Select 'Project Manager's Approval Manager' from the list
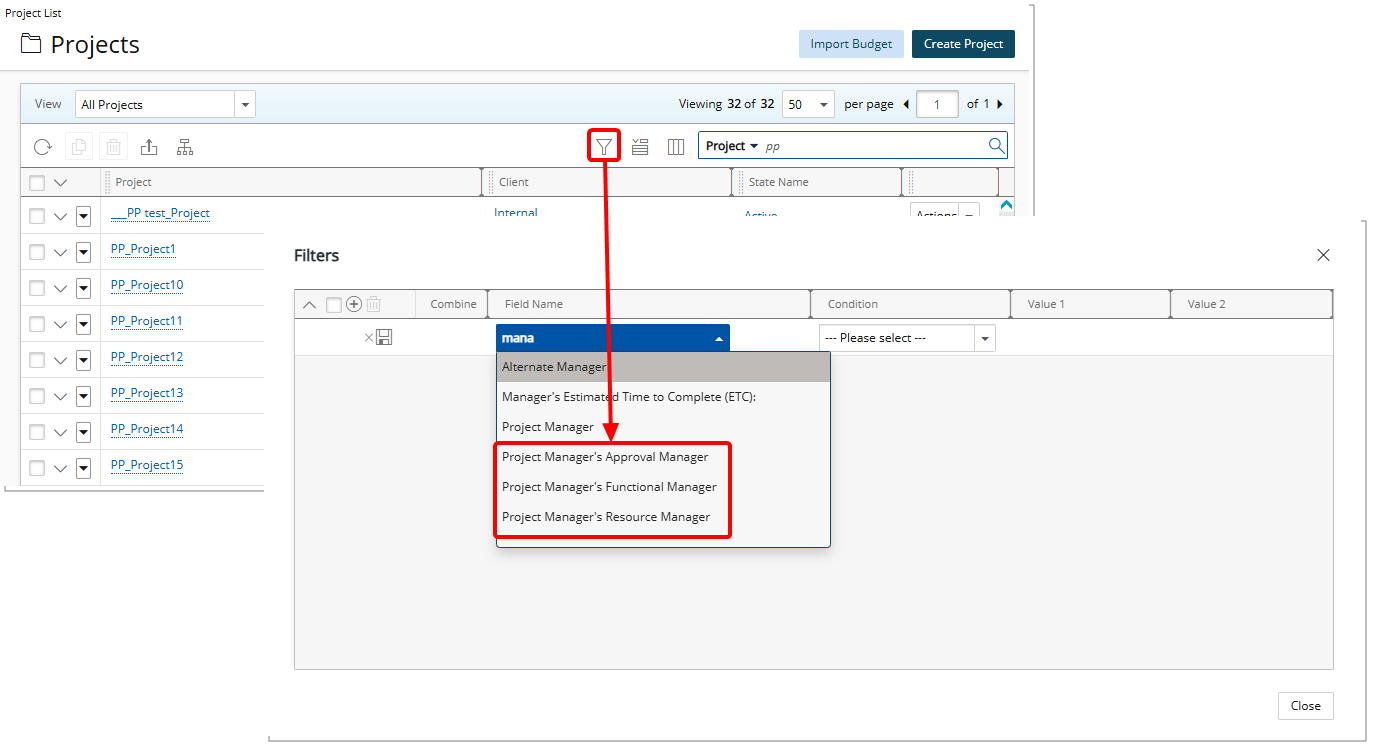Screen dimensions: 1378x753 click(x=605, y=456)
